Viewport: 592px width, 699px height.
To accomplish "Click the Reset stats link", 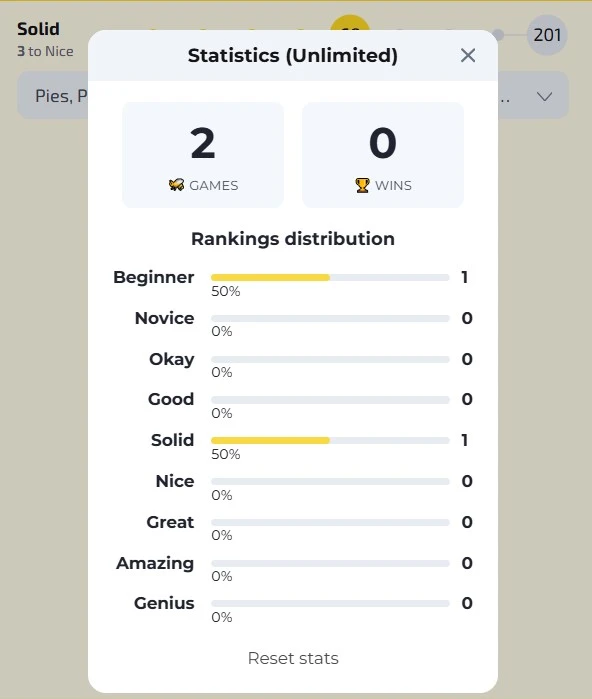I will point(293,658).
